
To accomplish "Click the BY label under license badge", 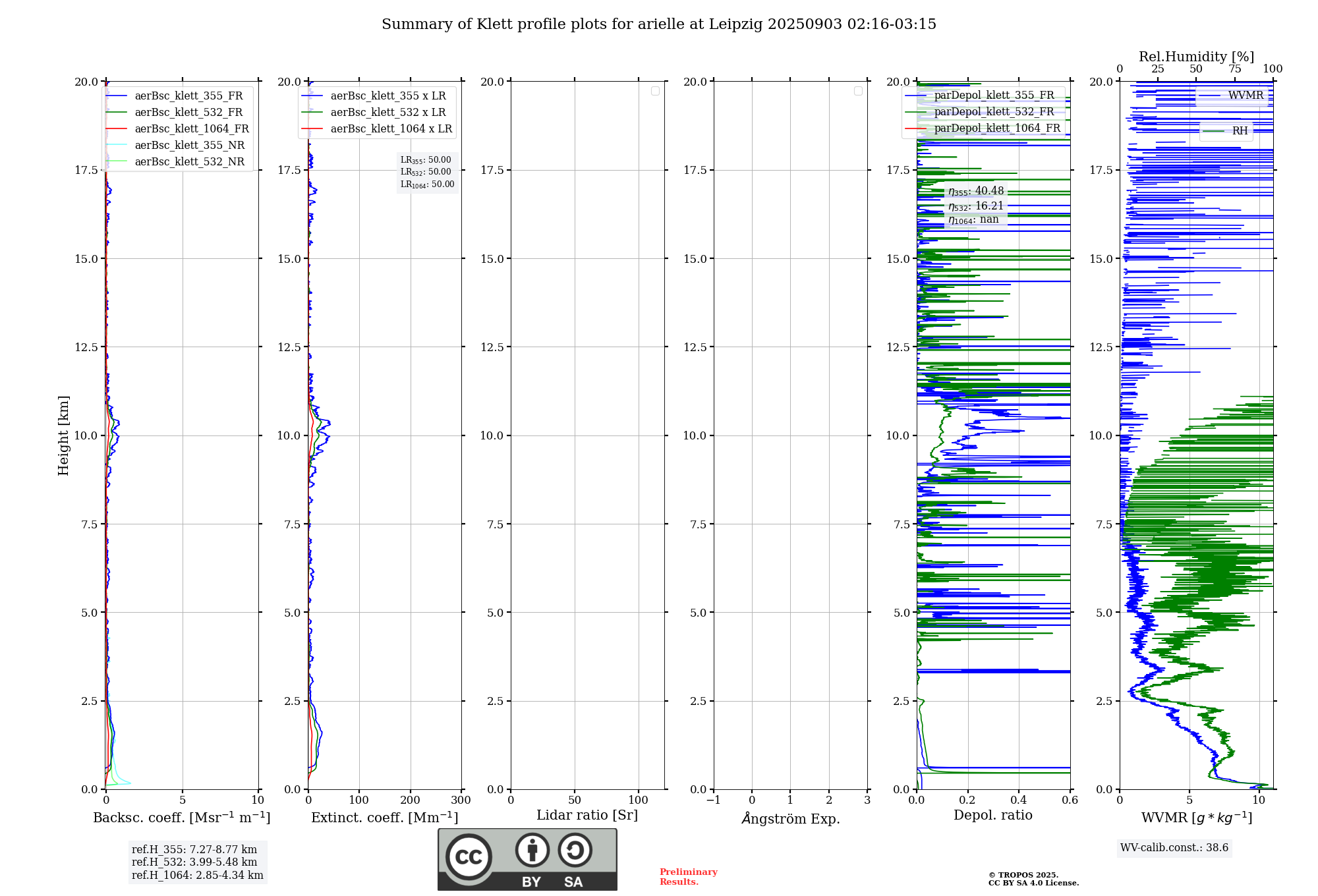I will coord(531,882).
